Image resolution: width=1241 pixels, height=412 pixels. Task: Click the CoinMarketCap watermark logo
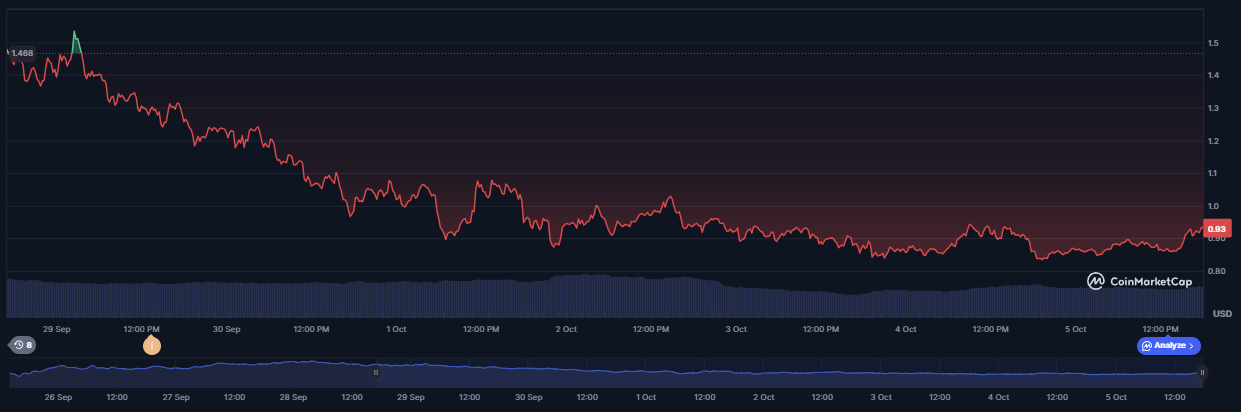point(1139,282)
